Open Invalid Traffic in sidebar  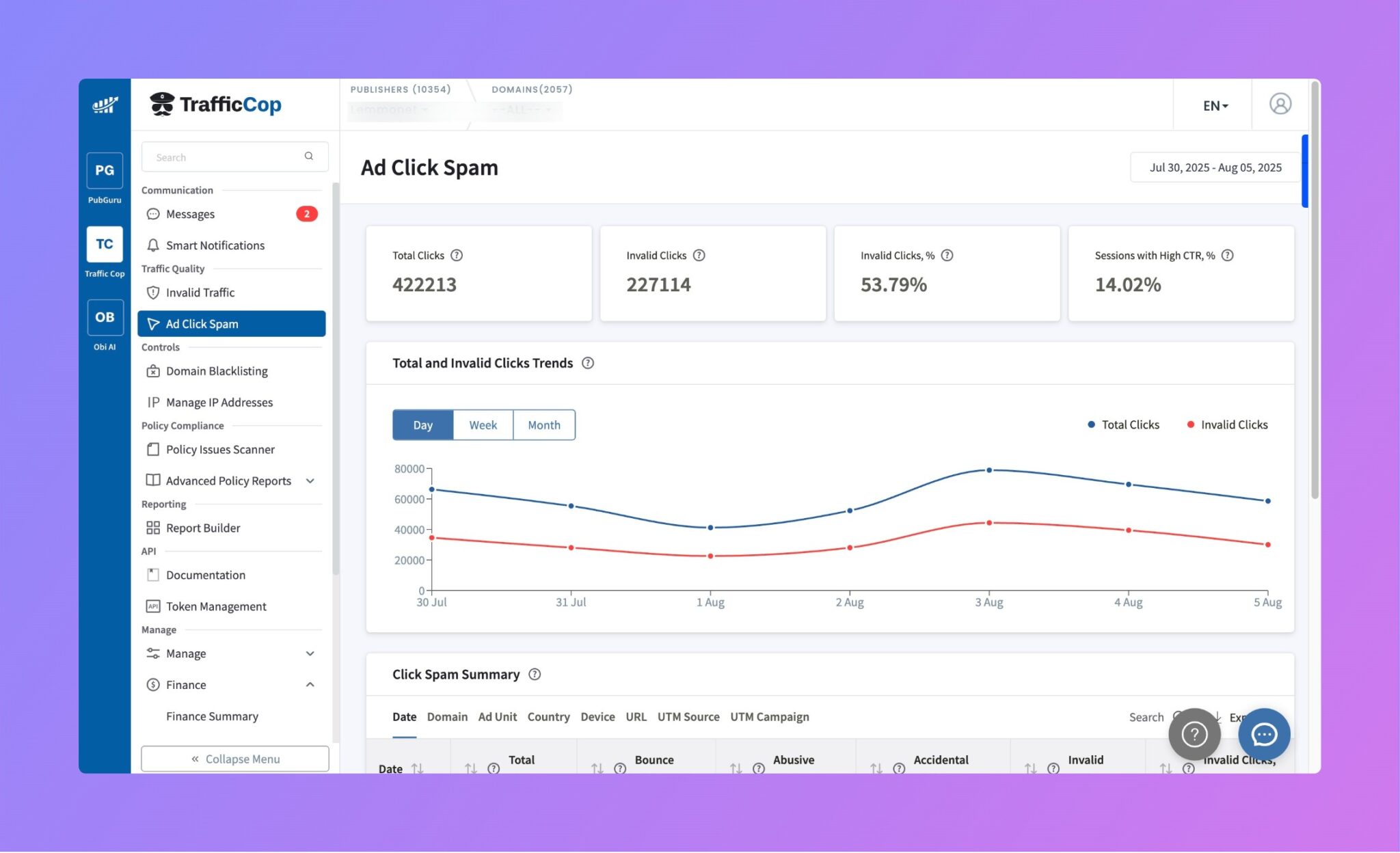(200, 293)
